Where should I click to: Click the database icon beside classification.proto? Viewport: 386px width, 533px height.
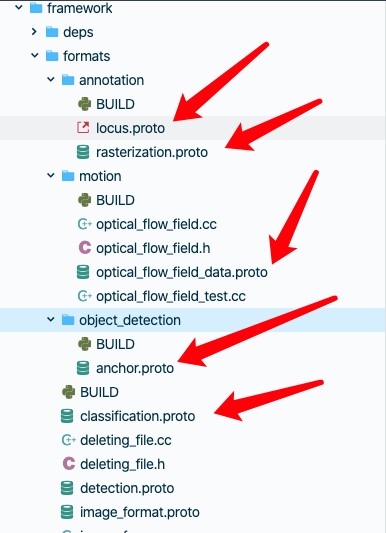point(67,416)
